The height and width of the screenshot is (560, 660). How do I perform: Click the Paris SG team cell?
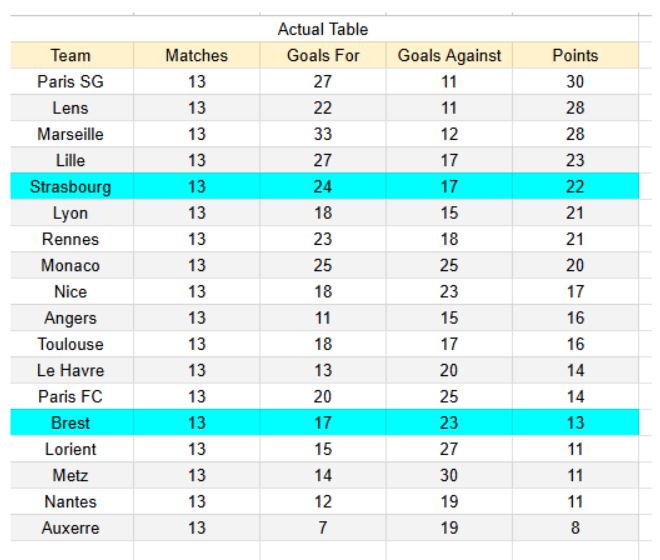click(70, 82)
